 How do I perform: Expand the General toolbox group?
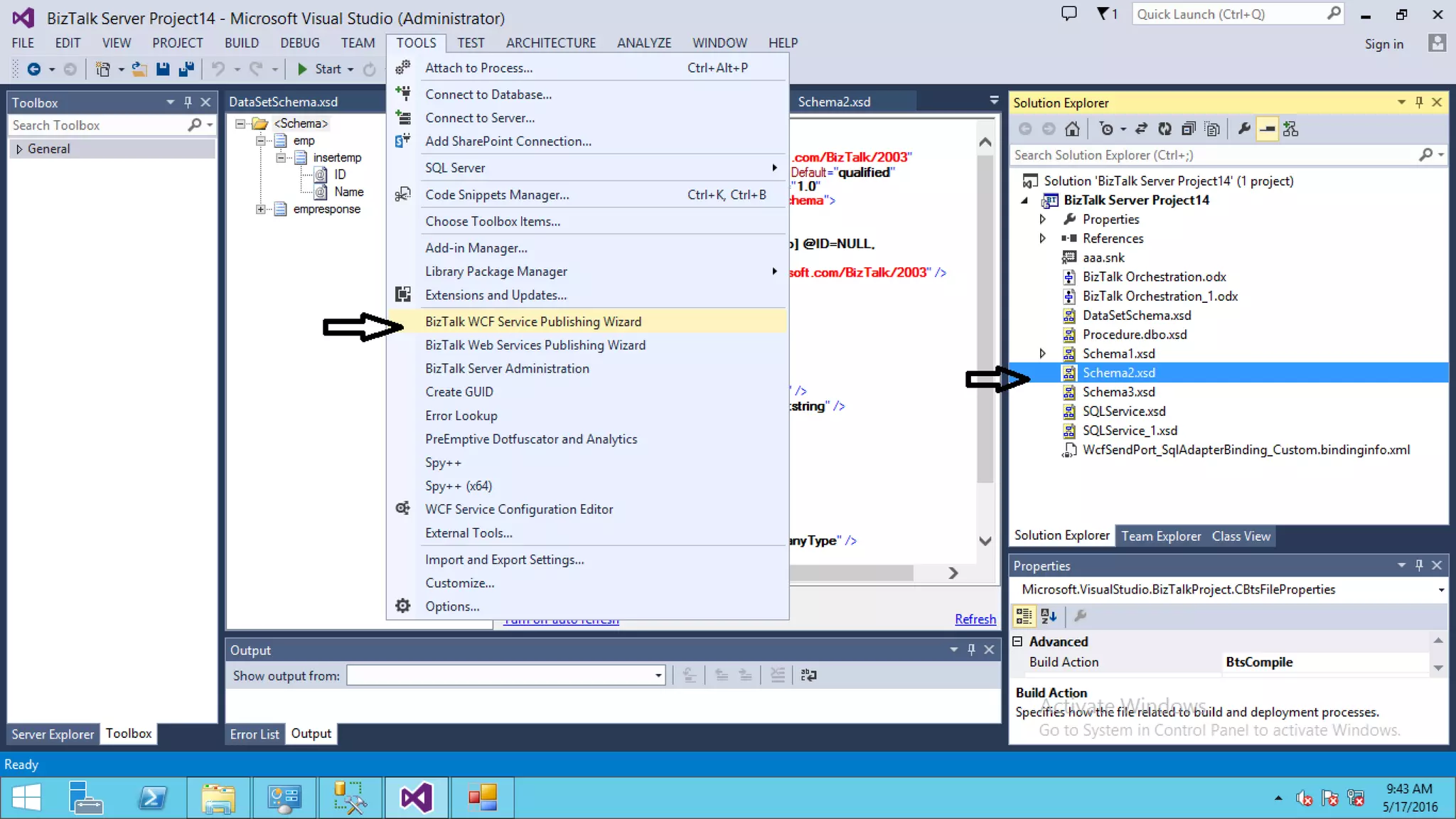coord(19,149)
